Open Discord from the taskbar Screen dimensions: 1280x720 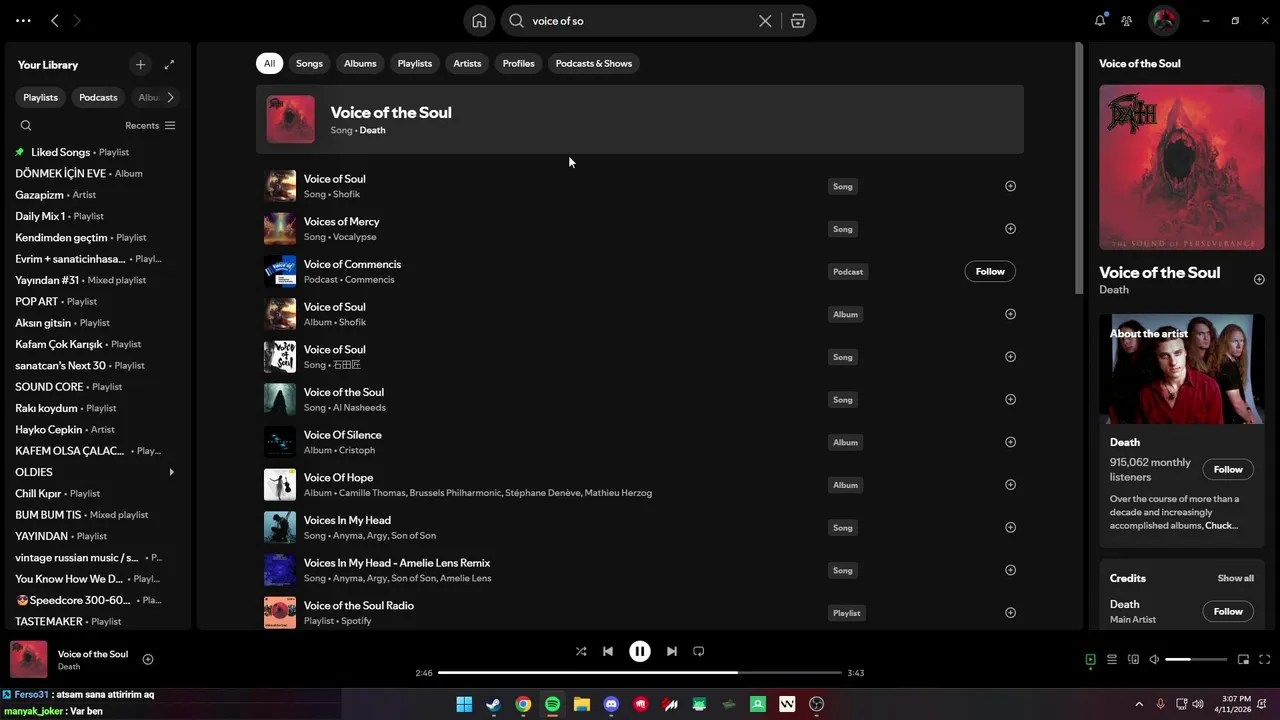611,705
